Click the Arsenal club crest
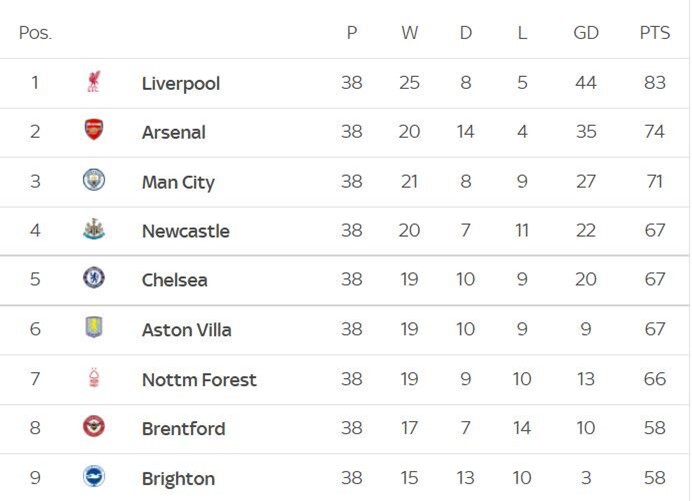692x501 pixels. coord(94,130)
